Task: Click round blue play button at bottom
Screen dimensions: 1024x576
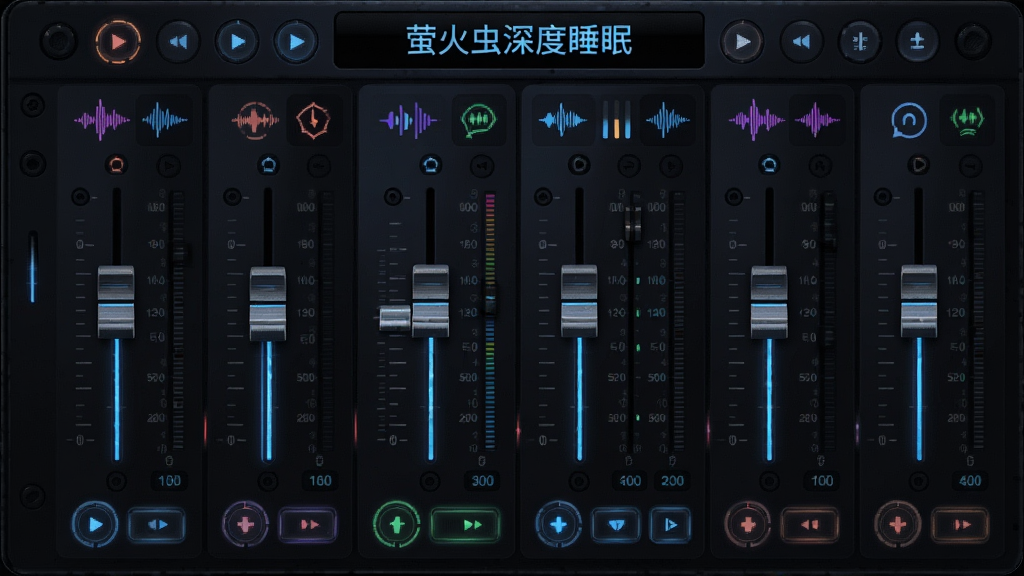Action: (x=95, y=524)
